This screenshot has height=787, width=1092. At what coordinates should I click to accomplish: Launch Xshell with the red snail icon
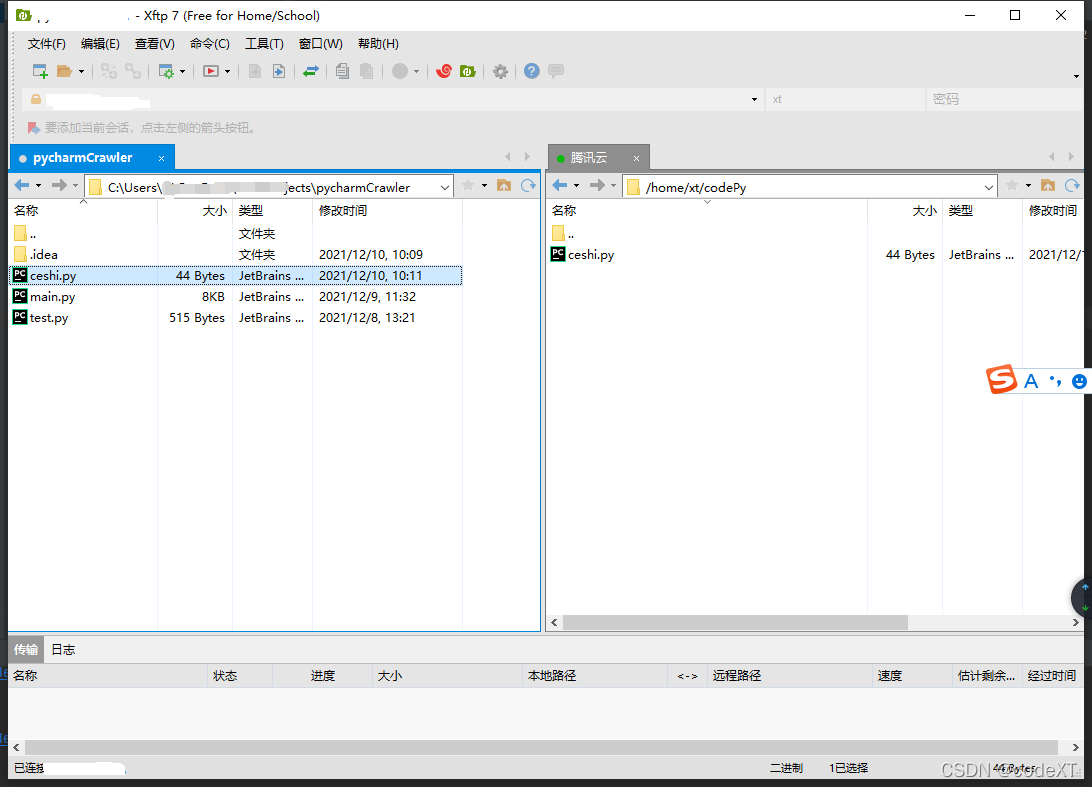443,71
